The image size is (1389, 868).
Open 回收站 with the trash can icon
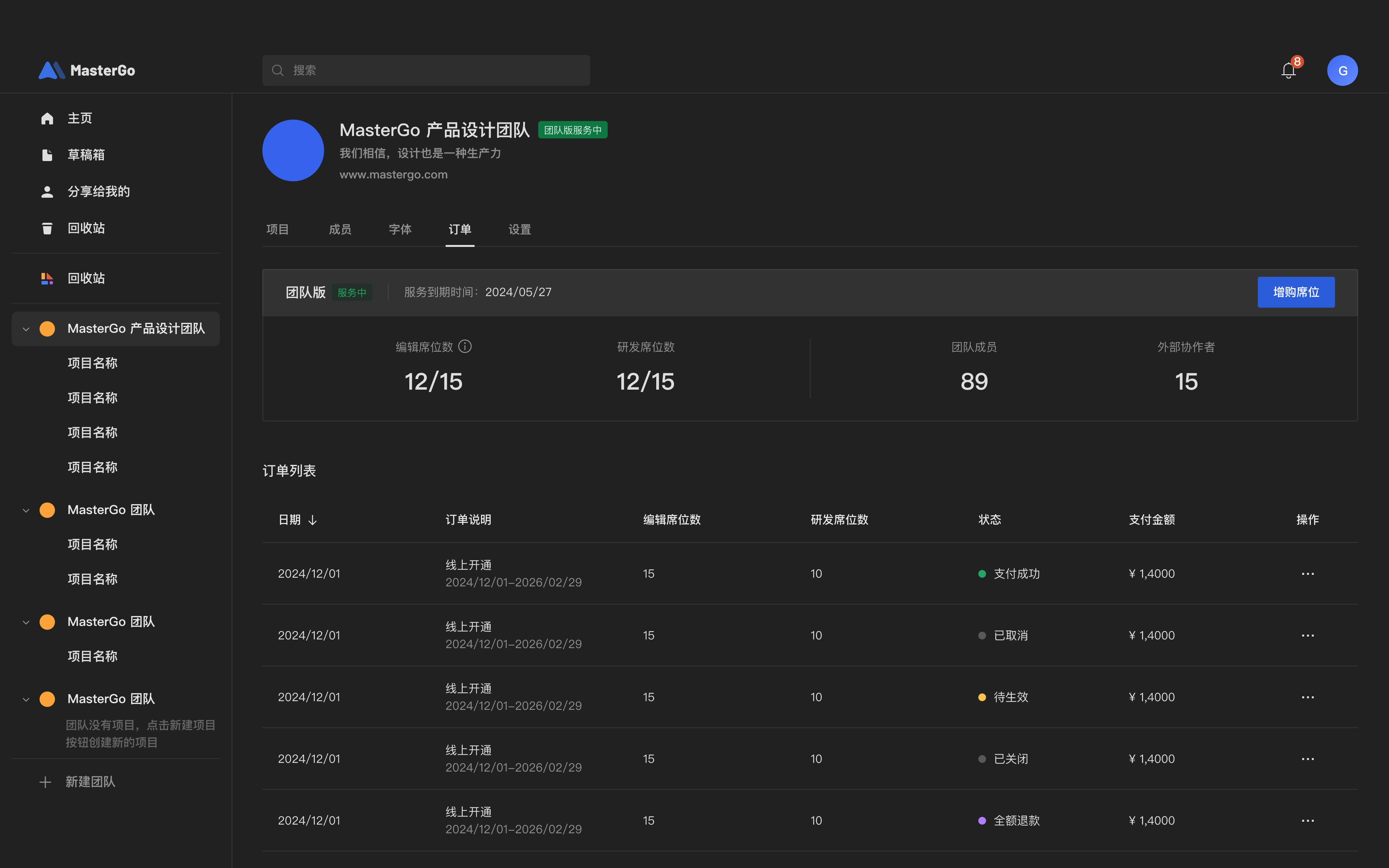(47, 229)
